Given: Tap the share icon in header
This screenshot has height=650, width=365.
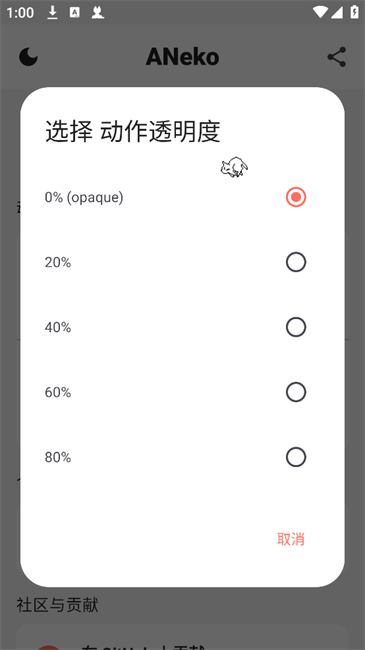Looking at the screenshot, I should (x=336, y=57).
